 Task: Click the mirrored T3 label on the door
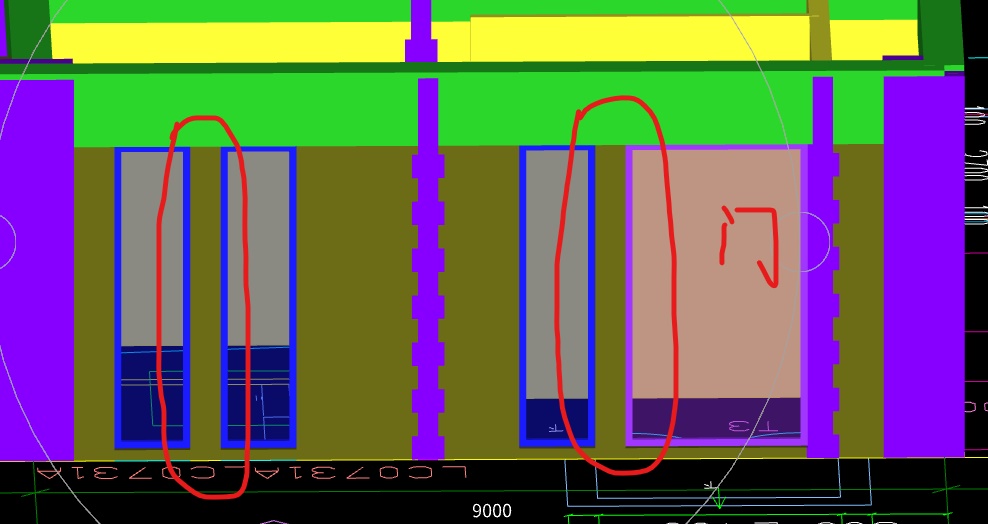tap(753, 426)
